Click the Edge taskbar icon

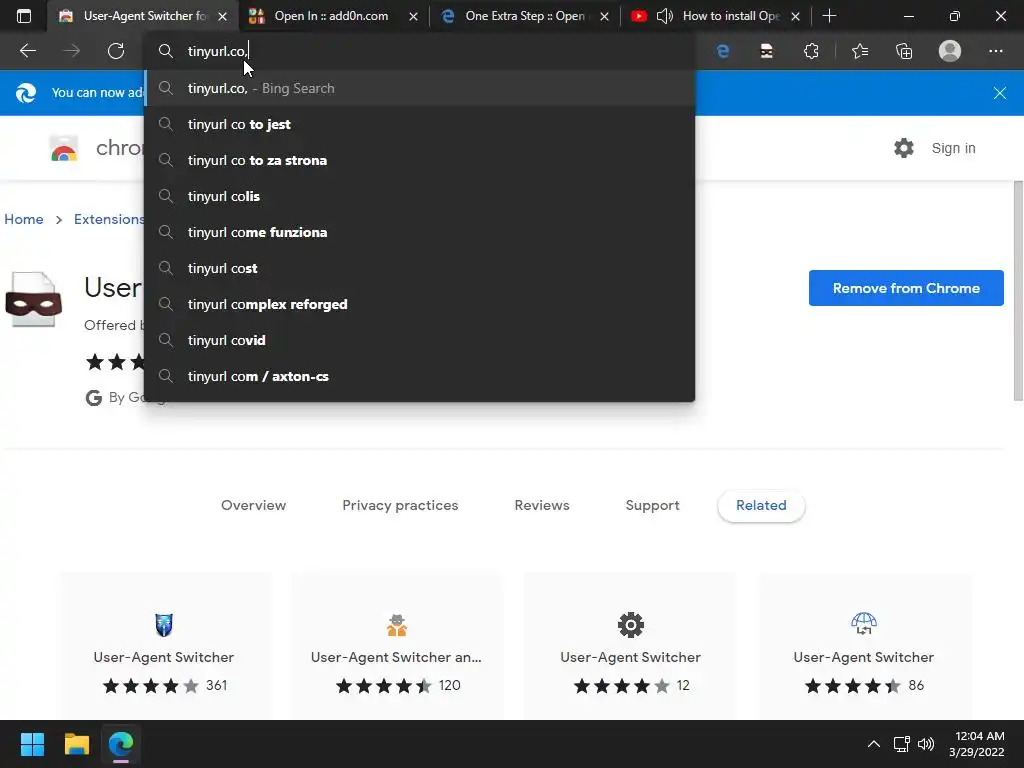click(x=121, y=744)
